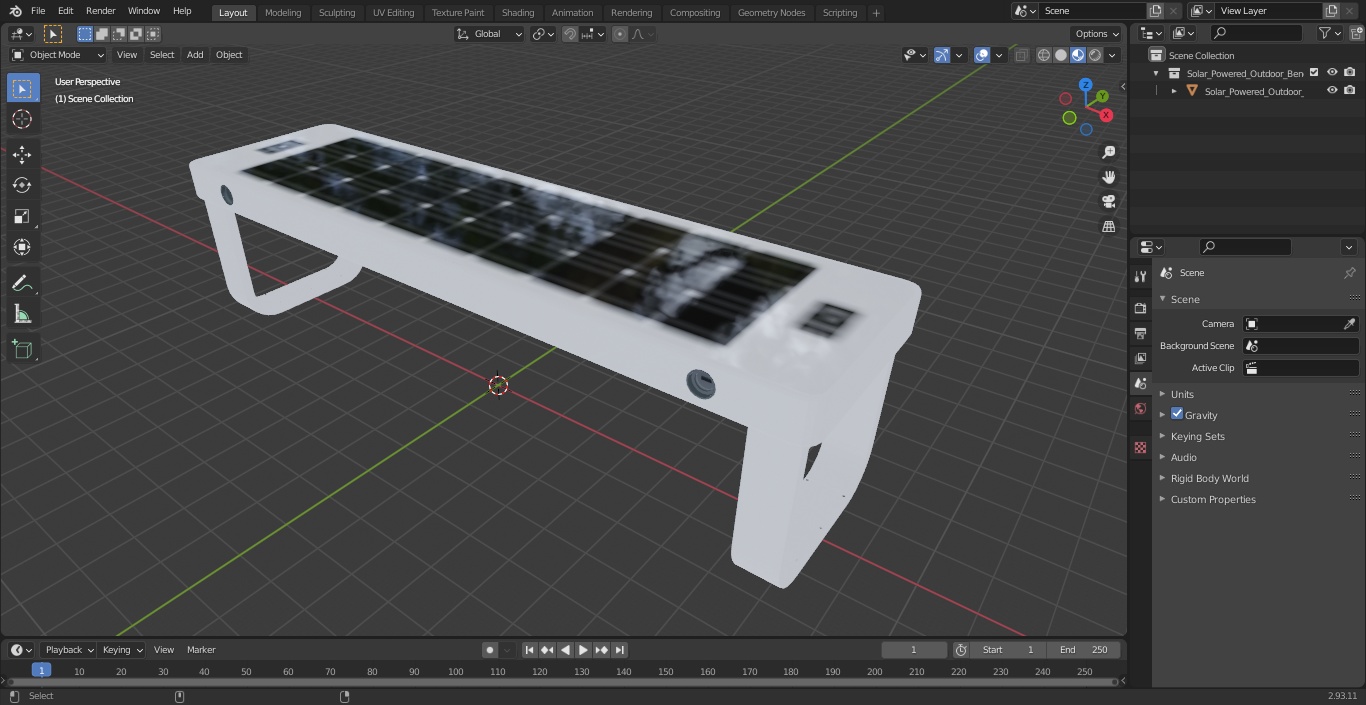Toggle snapping magnet icon
Screen dimensions: 1366x705
point(570,34)
